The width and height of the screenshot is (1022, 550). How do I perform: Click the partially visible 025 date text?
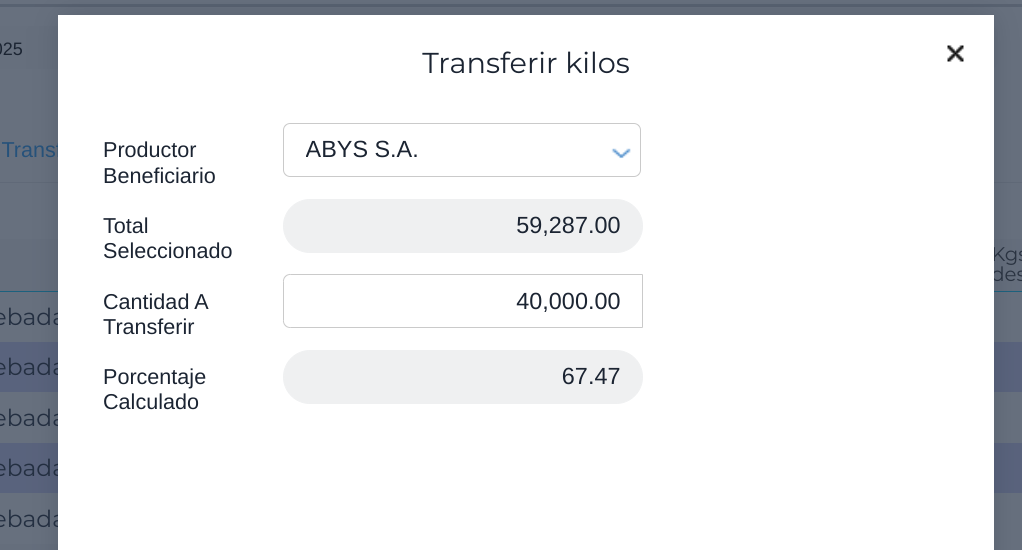tap(11, 49)
